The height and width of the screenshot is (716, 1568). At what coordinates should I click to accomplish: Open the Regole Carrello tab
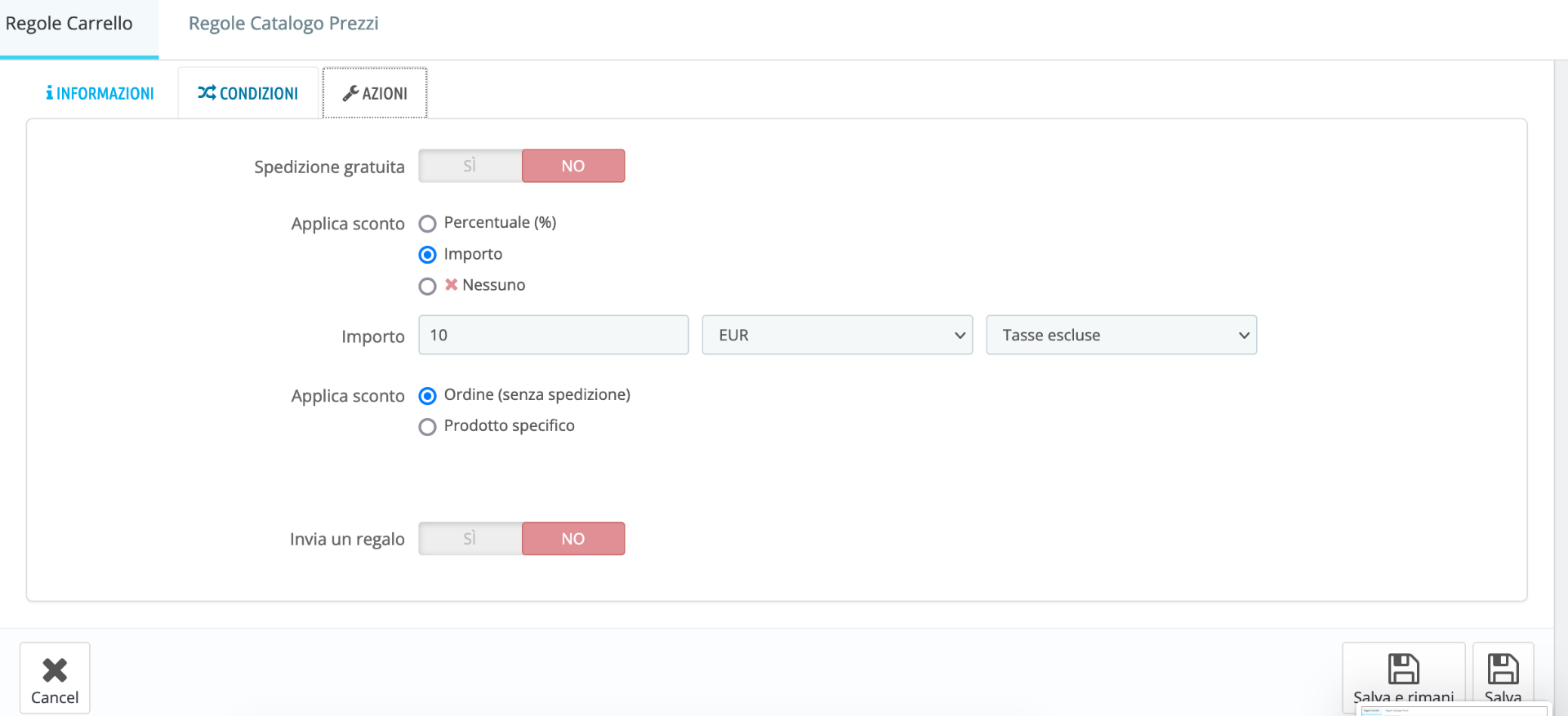(69, 24)
